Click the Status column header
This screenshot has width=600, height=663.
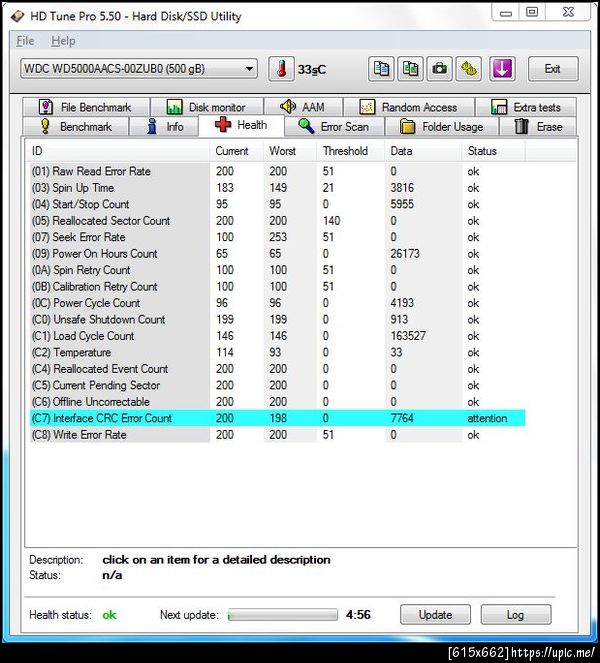(x=493, y=151)
